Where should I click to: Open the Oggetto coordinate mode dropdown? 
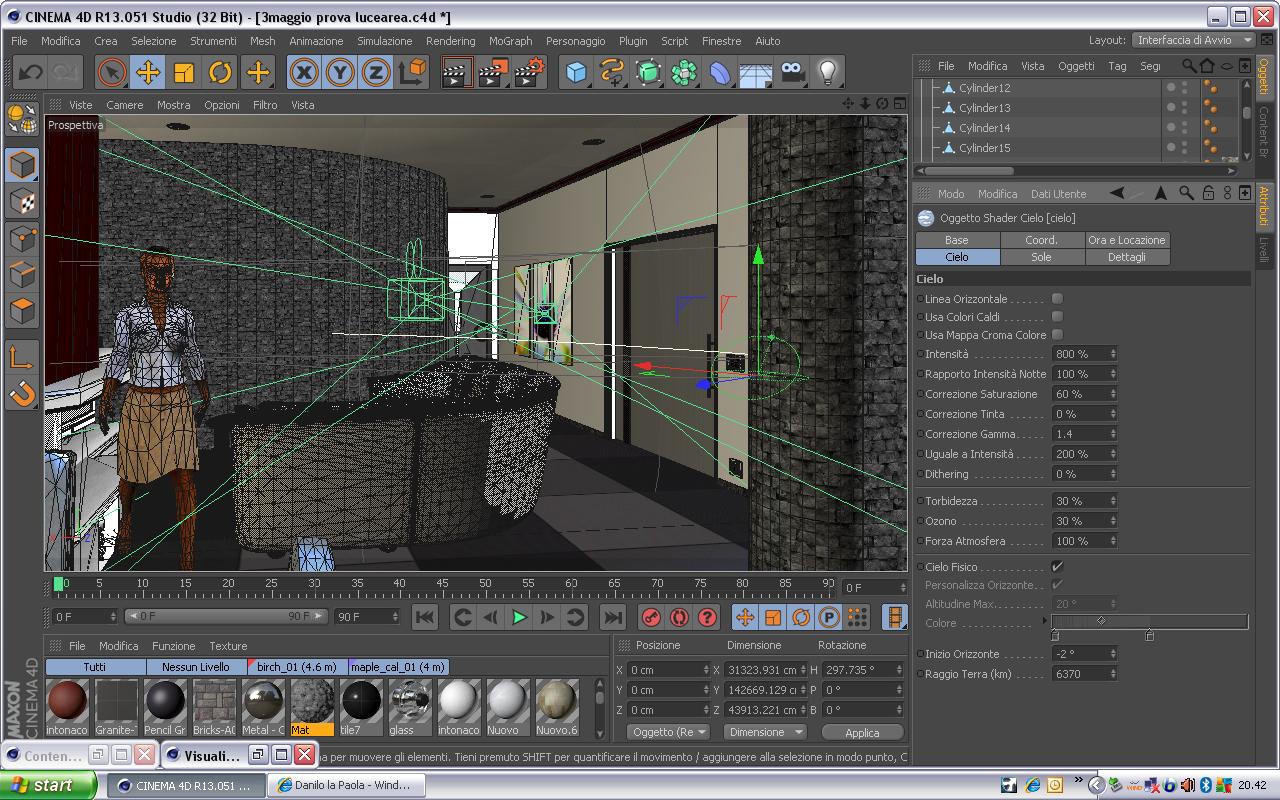coord(669,732)
